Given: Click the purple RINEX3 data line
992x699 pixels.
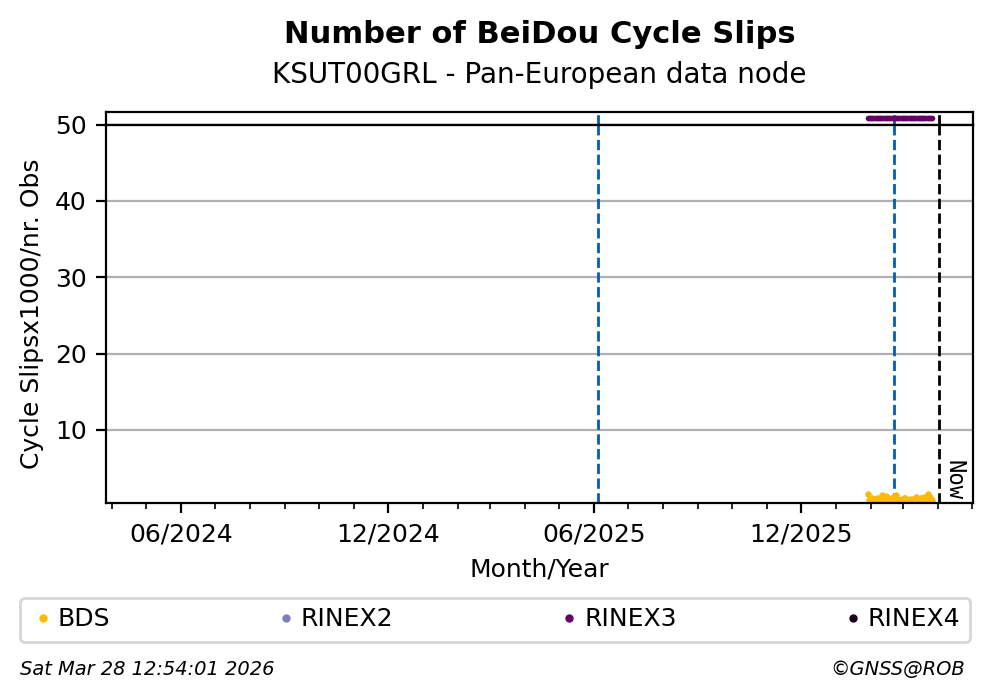Looking at the screenshot, I should pos(900,118).
